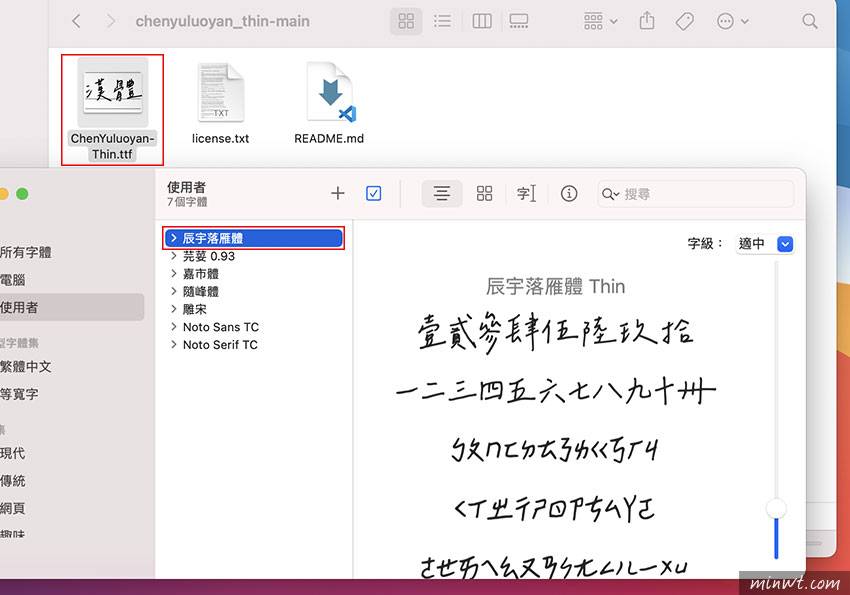Open 等寬字 smart collection
850x595 pixels.
point(19,394)
